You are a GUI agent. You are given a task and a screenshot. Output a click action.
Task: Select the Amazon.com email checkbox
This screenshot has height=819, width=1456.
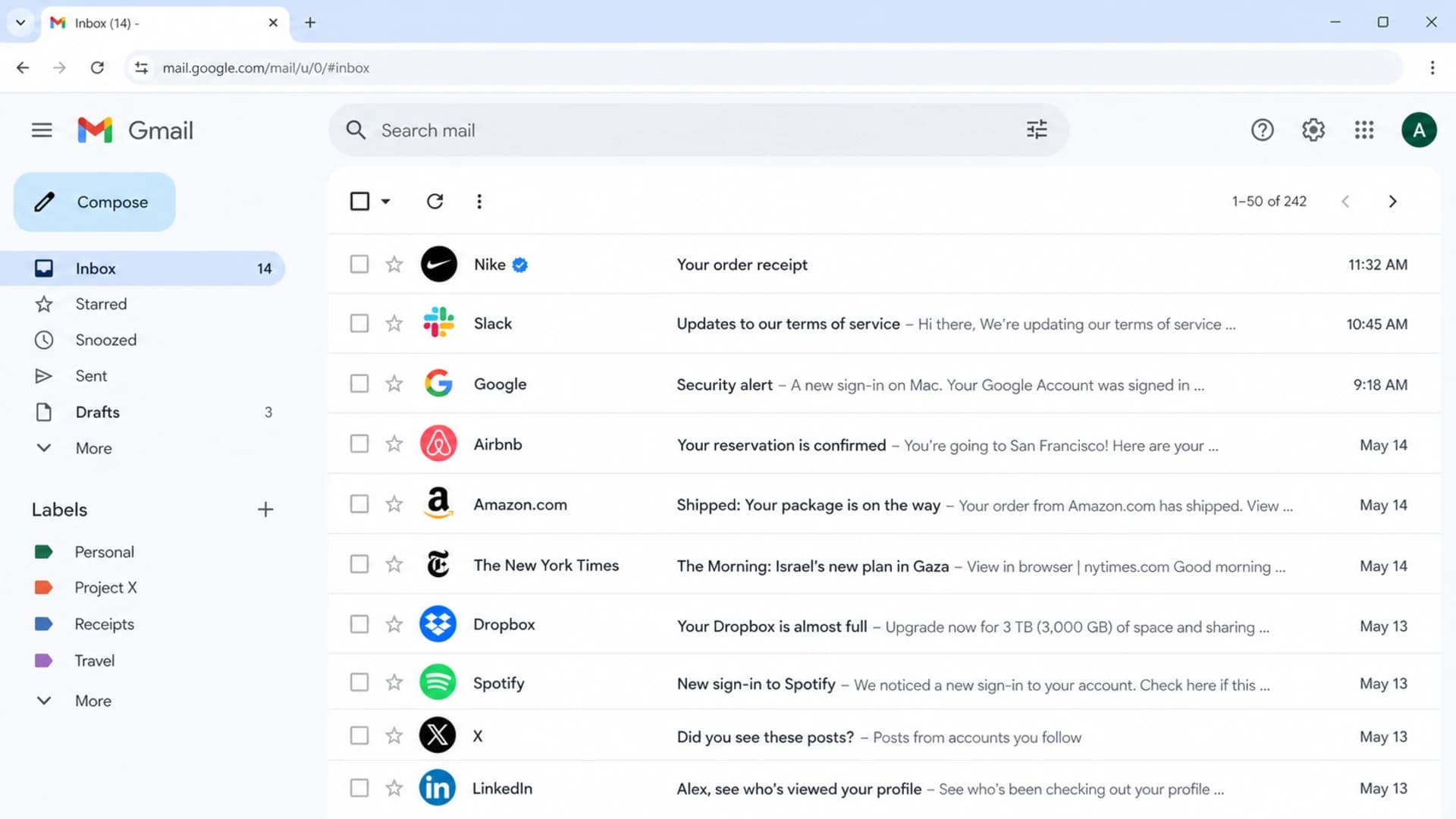[x=359, y=504]
